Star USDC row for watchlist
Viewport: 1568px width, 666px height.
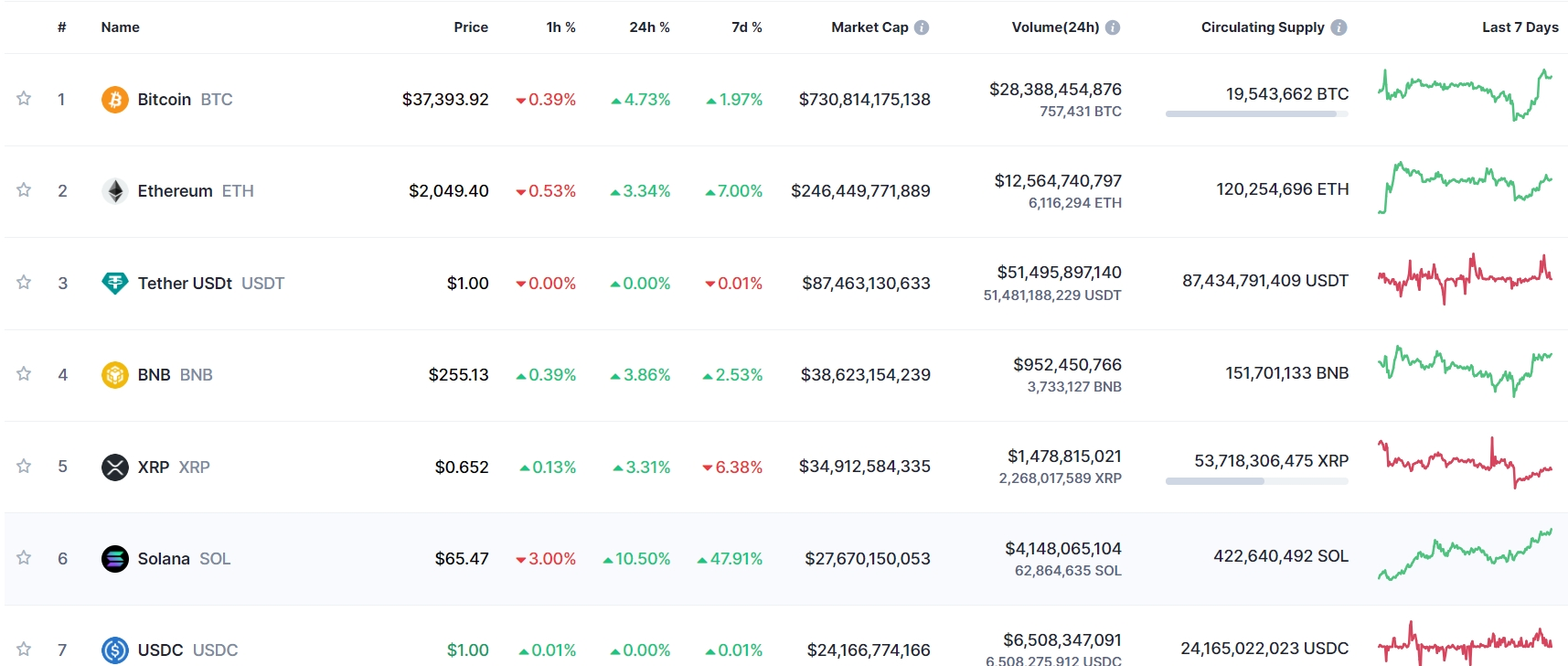(24, 649)
